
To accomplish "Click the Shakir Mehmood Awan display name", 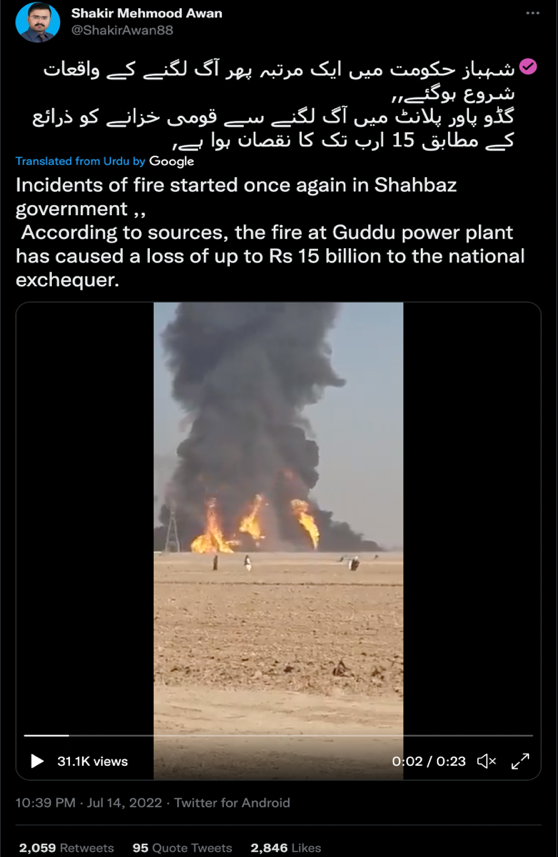I will pyautogui.click(x=146, y=13).
